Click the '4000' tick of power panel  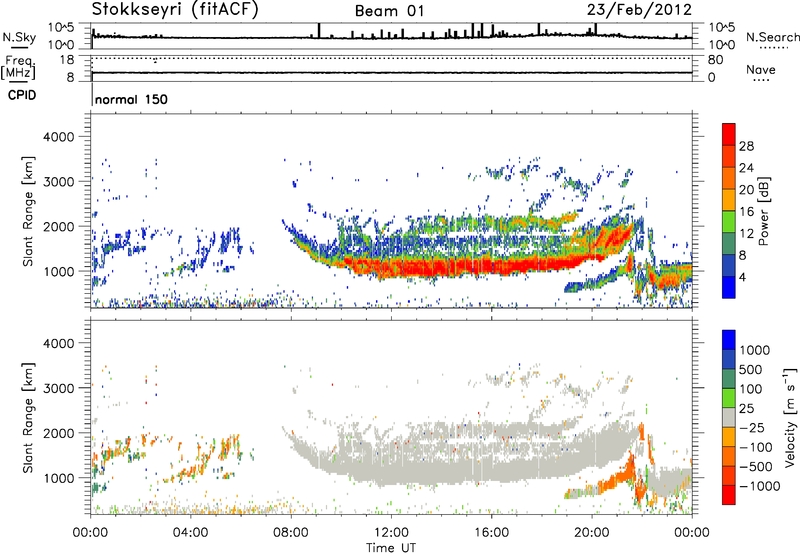click(x=58, y=137)
